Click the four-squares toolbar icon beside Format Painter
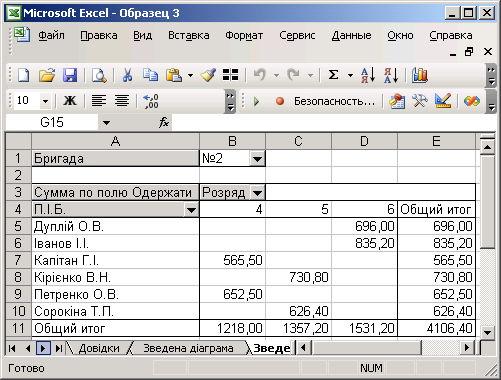Viewport: 501px width, 380px height. point(230,75)
